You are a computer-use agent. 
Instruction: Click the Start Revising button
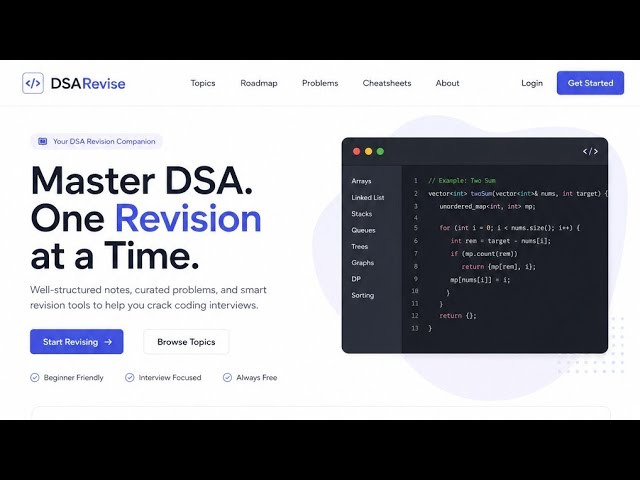click(x=77, y=342)
